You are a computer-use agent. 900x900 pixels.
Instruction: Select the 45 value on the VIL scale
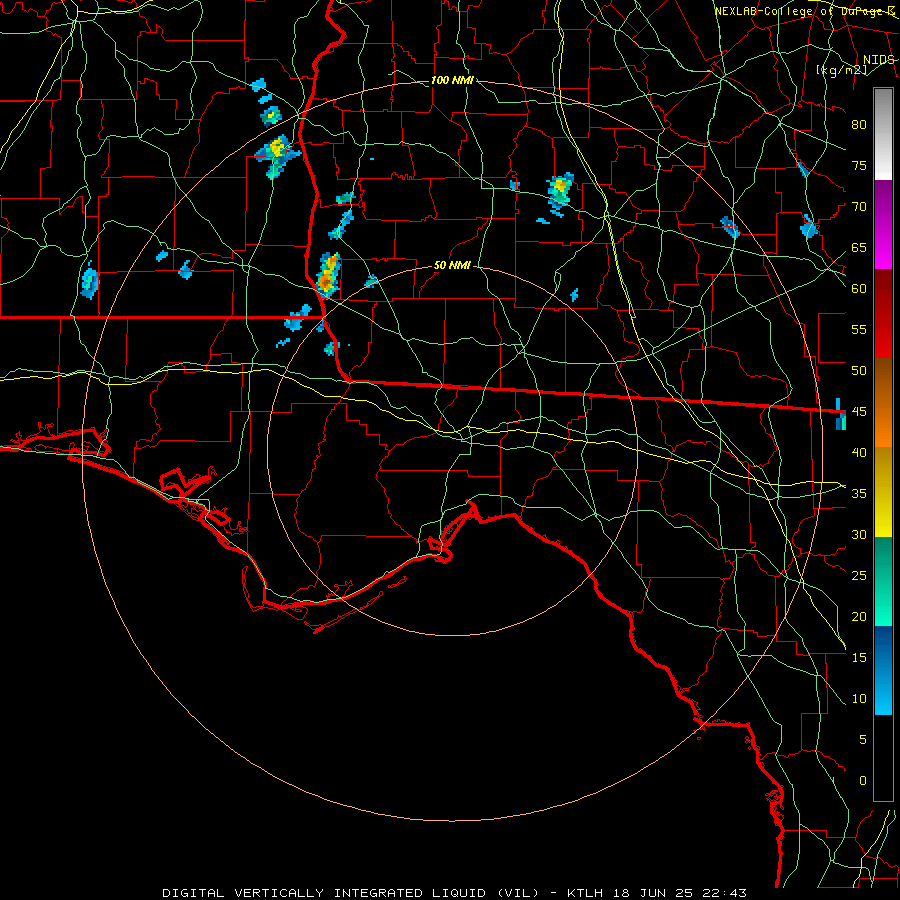point(859,412)
